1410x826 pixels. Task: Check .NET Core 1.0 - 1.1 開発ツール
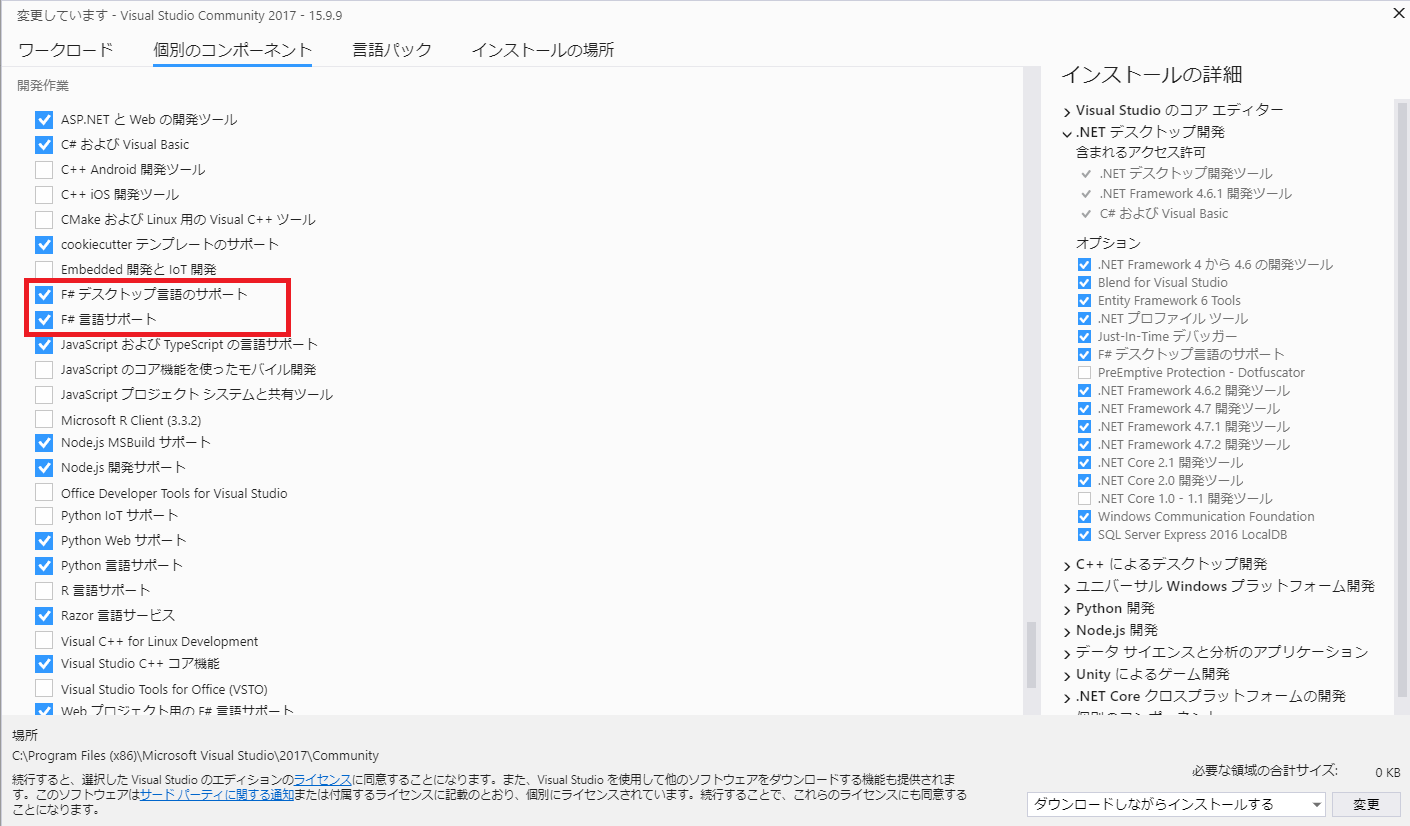coord(1084,498)
